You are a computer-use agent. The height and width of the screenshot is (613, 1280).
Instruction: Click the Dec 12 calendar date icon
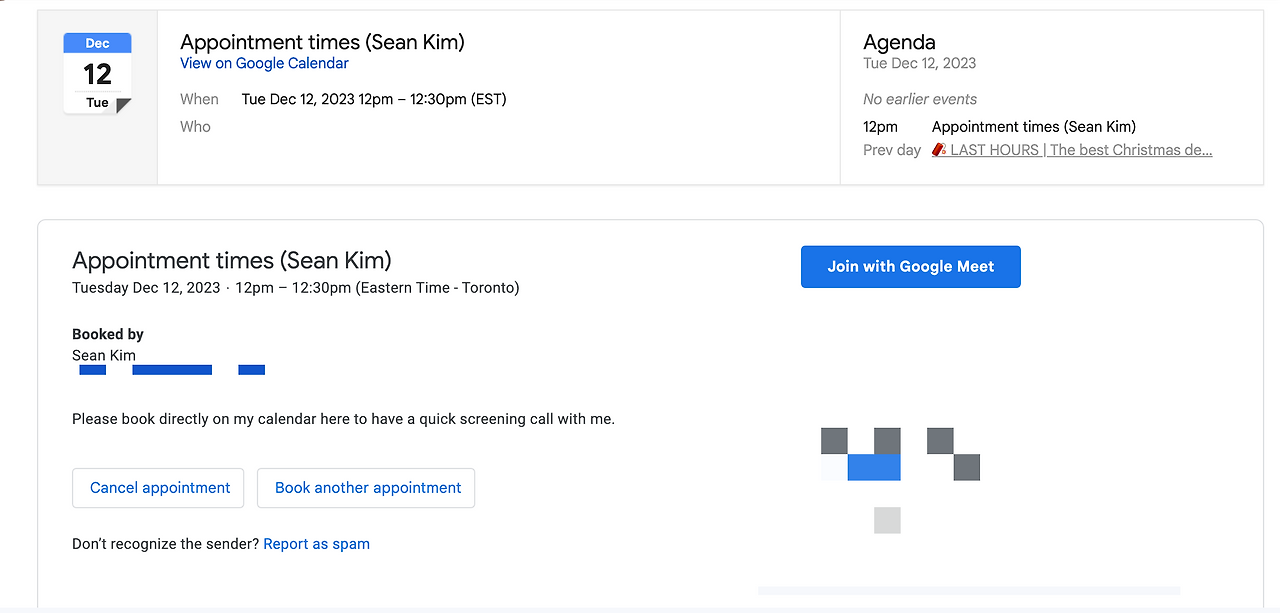(97, 73)
